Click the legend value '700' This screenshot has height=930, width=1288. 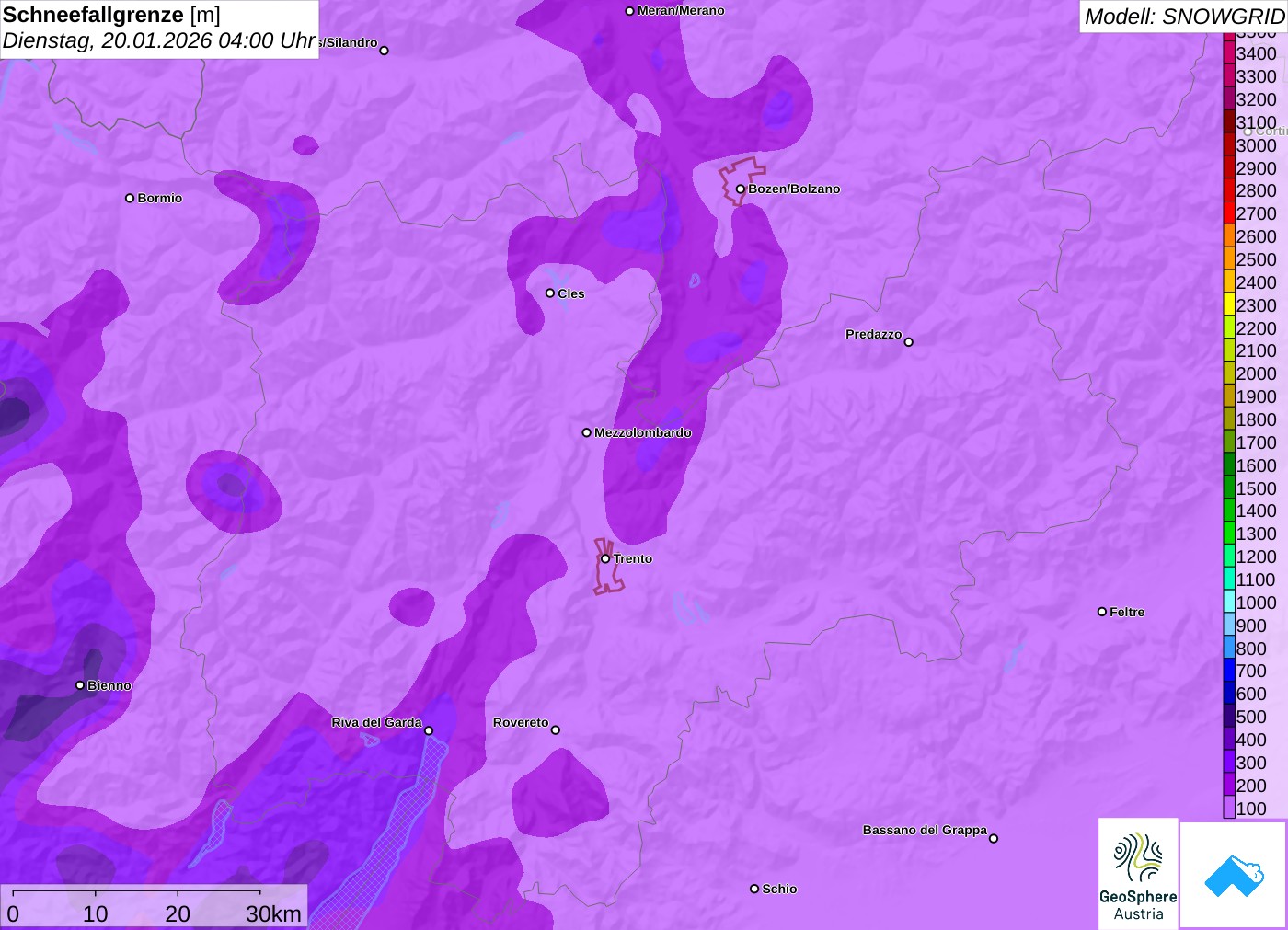click(1251, 671)
